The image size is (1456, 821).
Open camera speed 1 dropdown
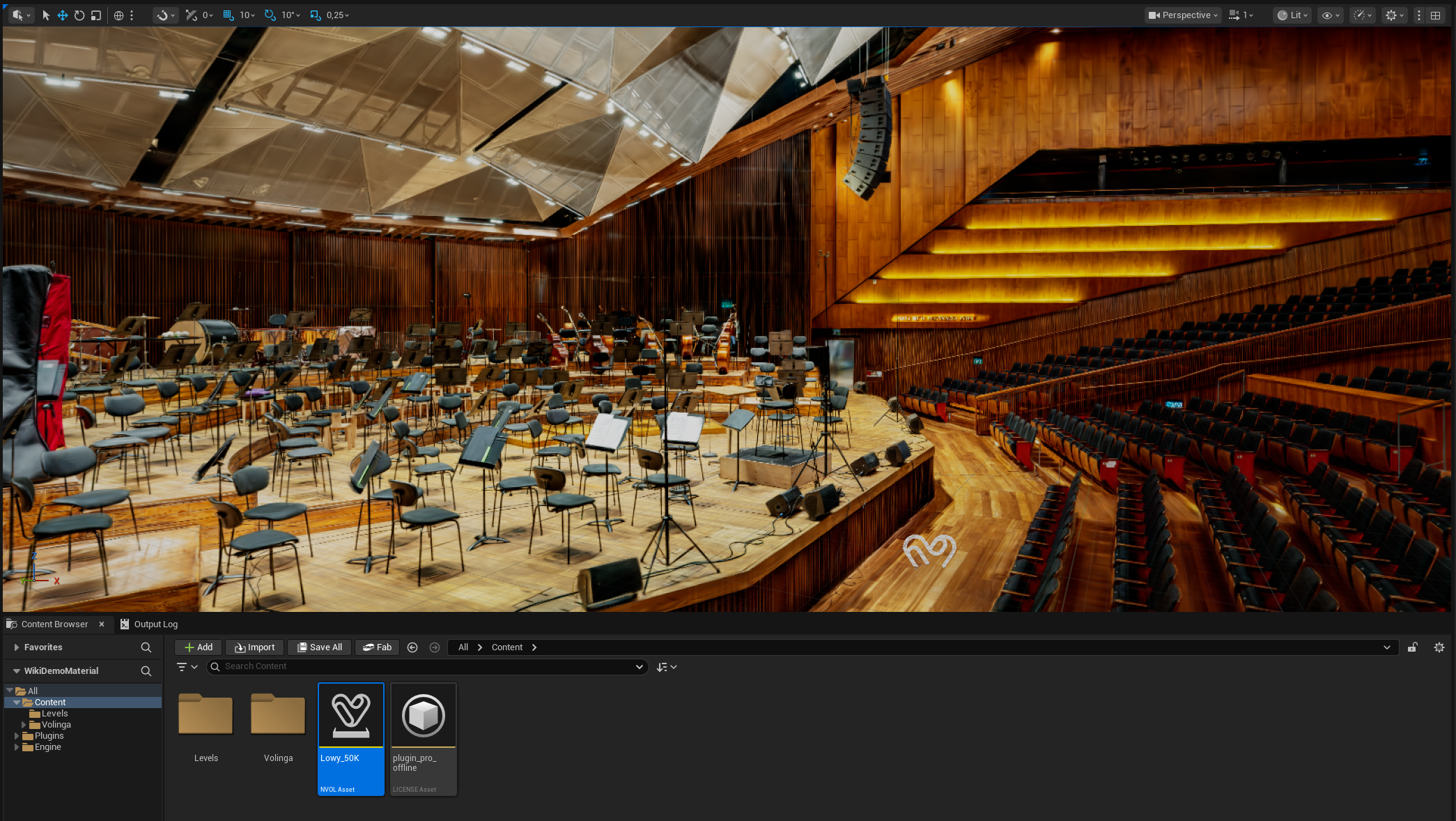(x=1241, y=15)
